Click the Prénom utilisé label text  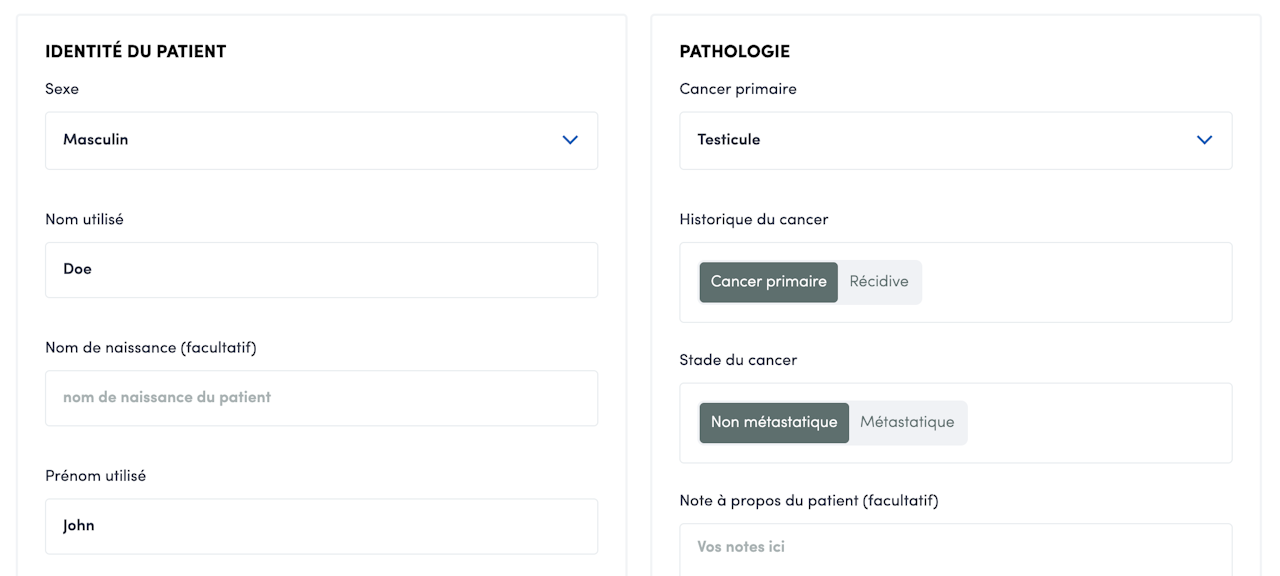click(x=95, y=476)
